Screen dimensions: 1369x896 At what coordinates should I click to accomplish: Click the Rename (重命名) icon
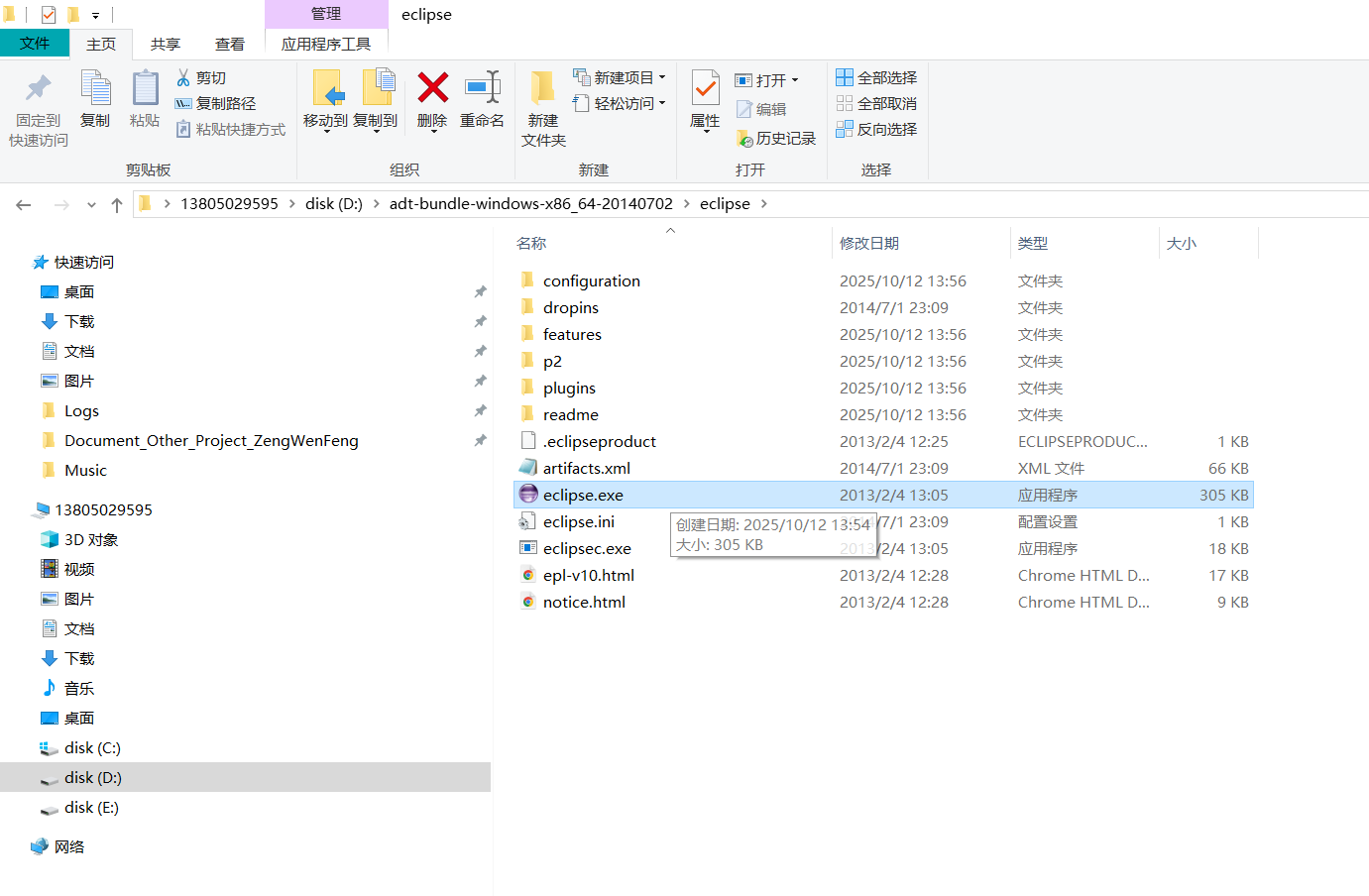pos(483,87)
